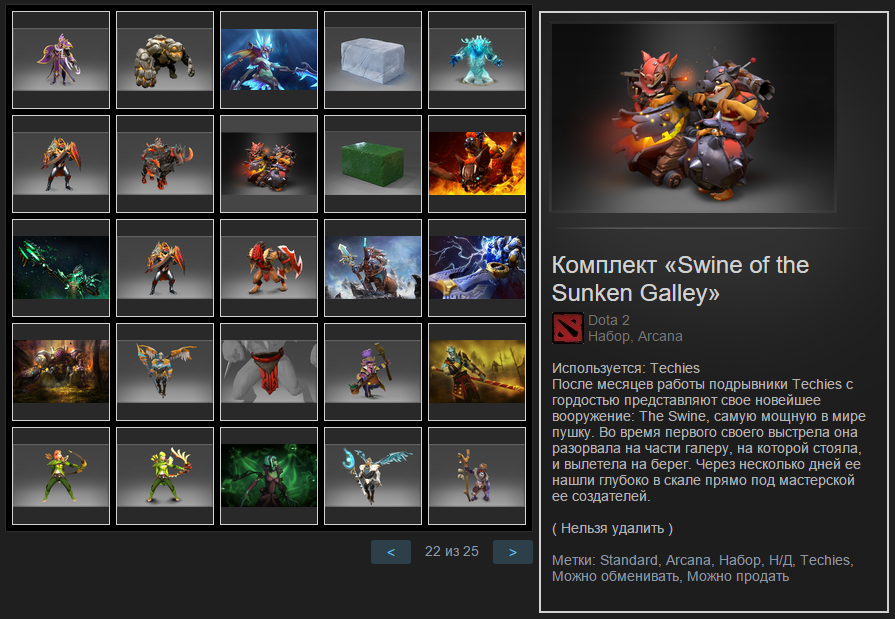Click the "( Нельзя удалить )" notice
895x619 pixels.
coord(612,528)
